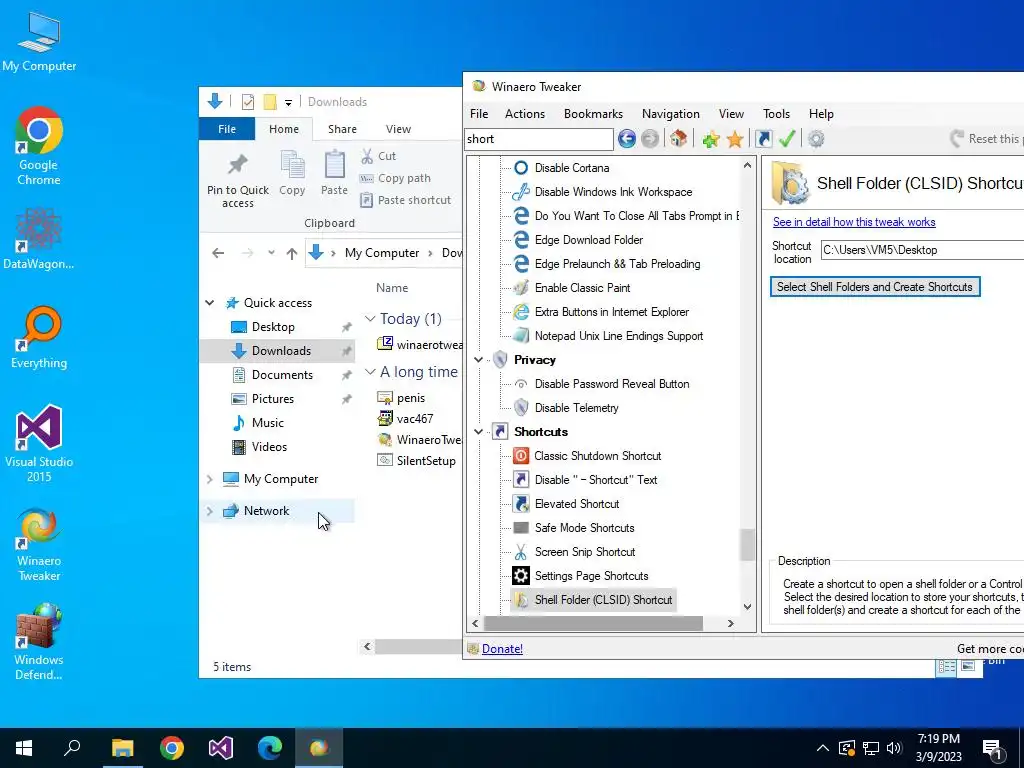Open notification center icon in system tray

993,748
